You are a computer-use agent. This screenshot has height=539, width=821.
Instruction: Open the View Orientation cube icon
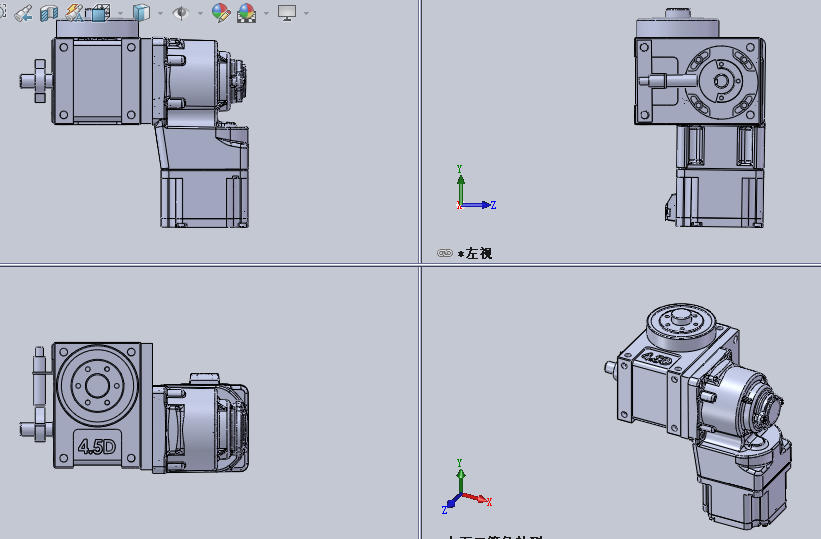[x=99, y=13]
